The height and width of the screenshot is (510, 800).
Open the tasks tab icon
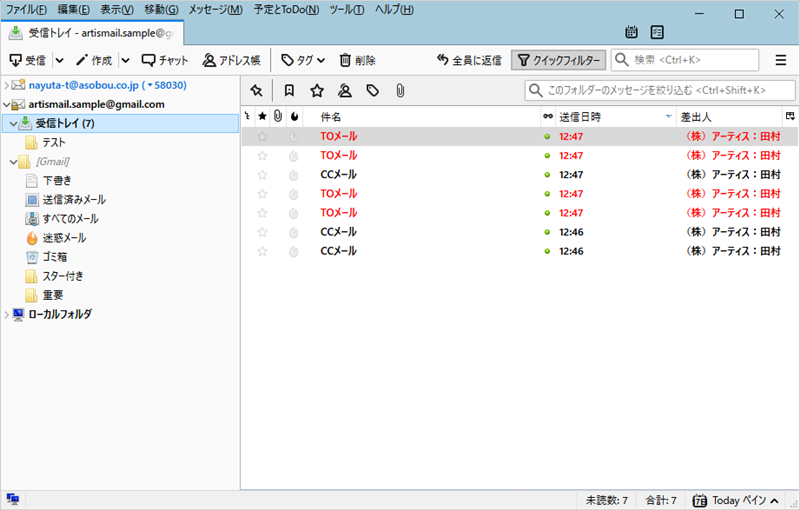[x=657, y=32]
